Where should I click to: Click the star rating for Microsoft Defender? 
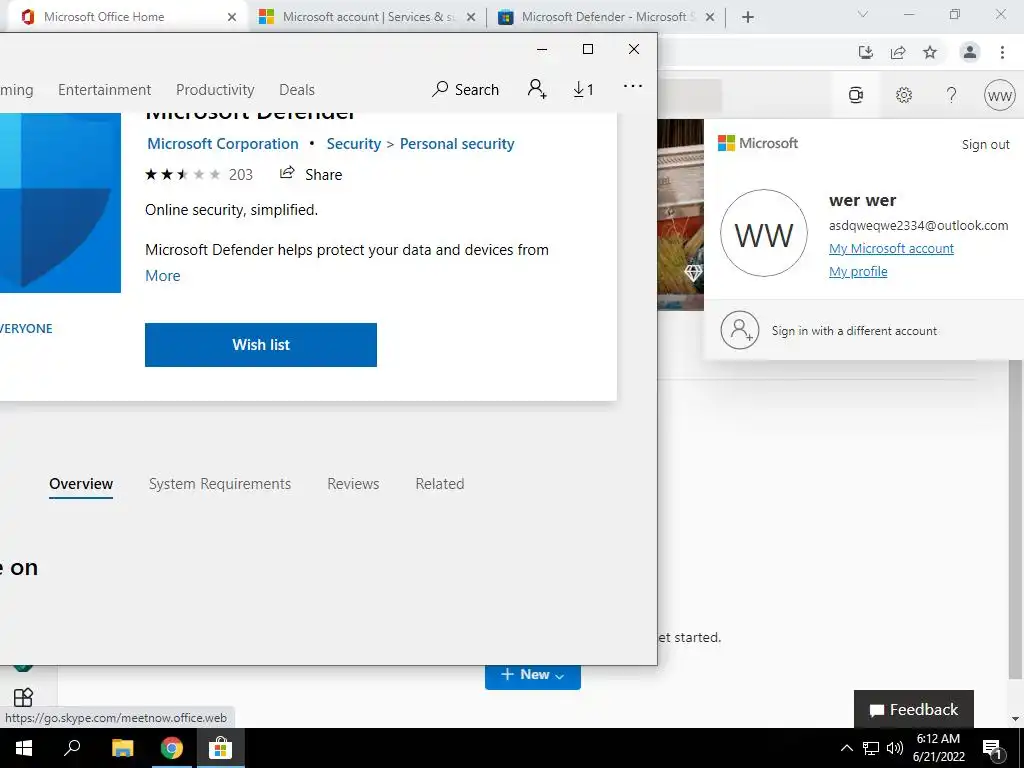[182, 174]
